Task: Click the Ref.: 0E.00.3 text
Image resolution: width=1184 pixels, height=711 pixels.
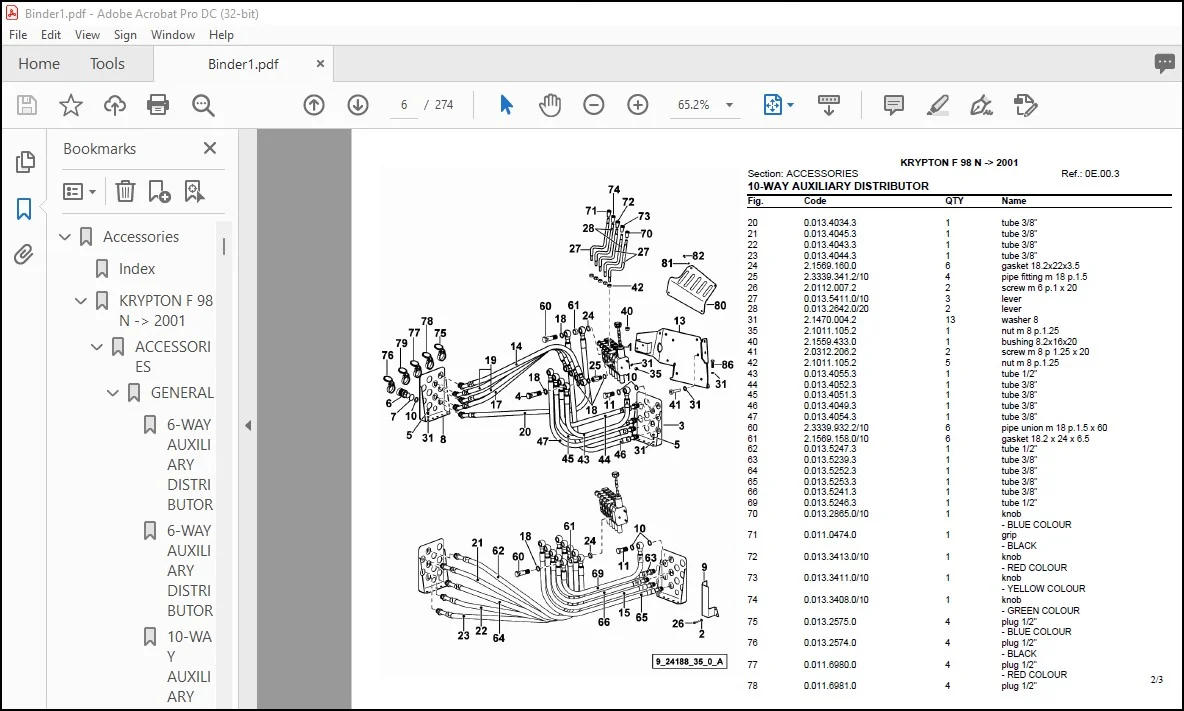Action: (x=1090, y=174)
